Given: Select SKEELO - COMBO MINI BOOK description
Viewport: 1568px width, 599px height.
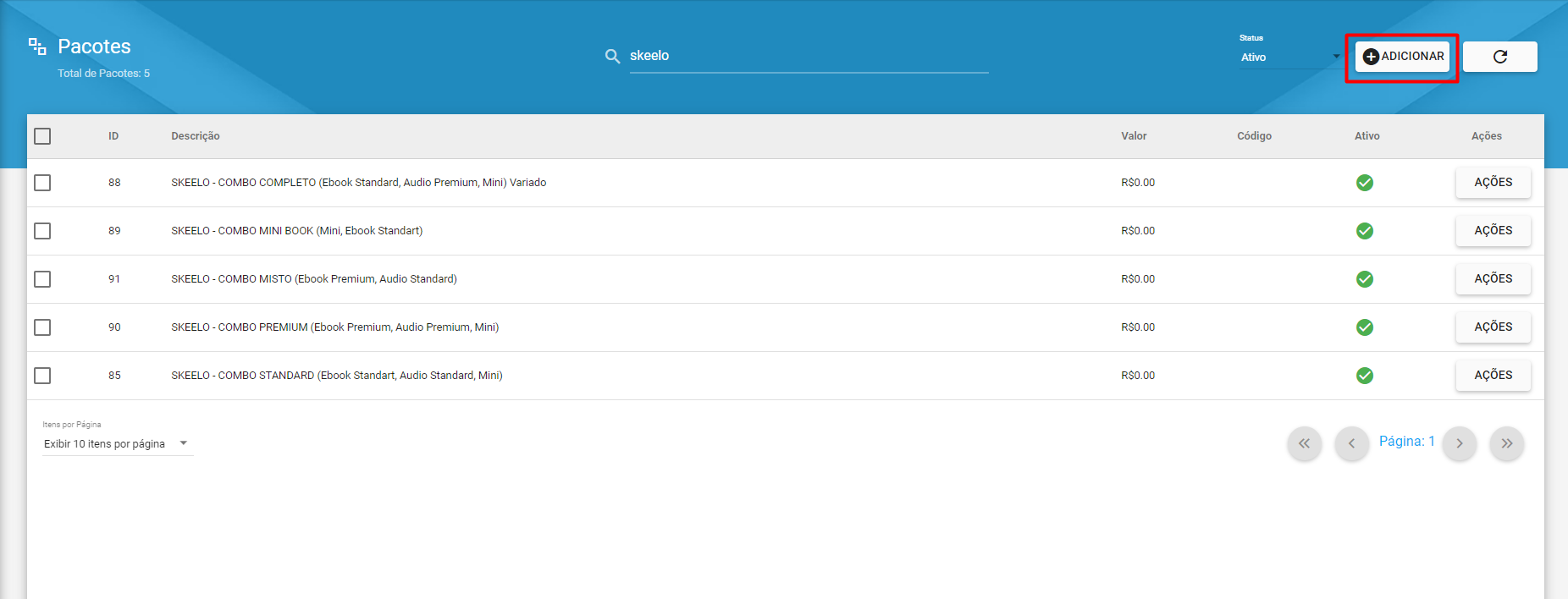Looking at the screenshot, I should click(297, 231).
